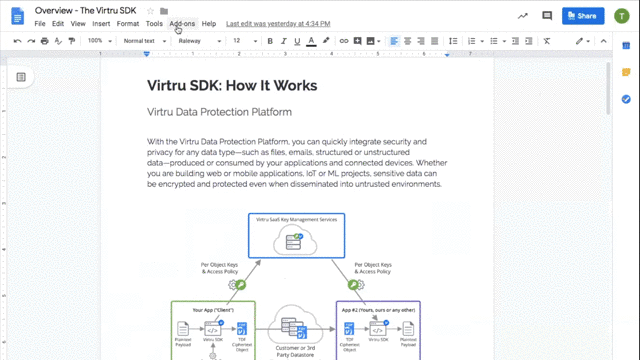The image size is (640, 360).
Task: Open the Tools menu
Action: pos(154,24)
